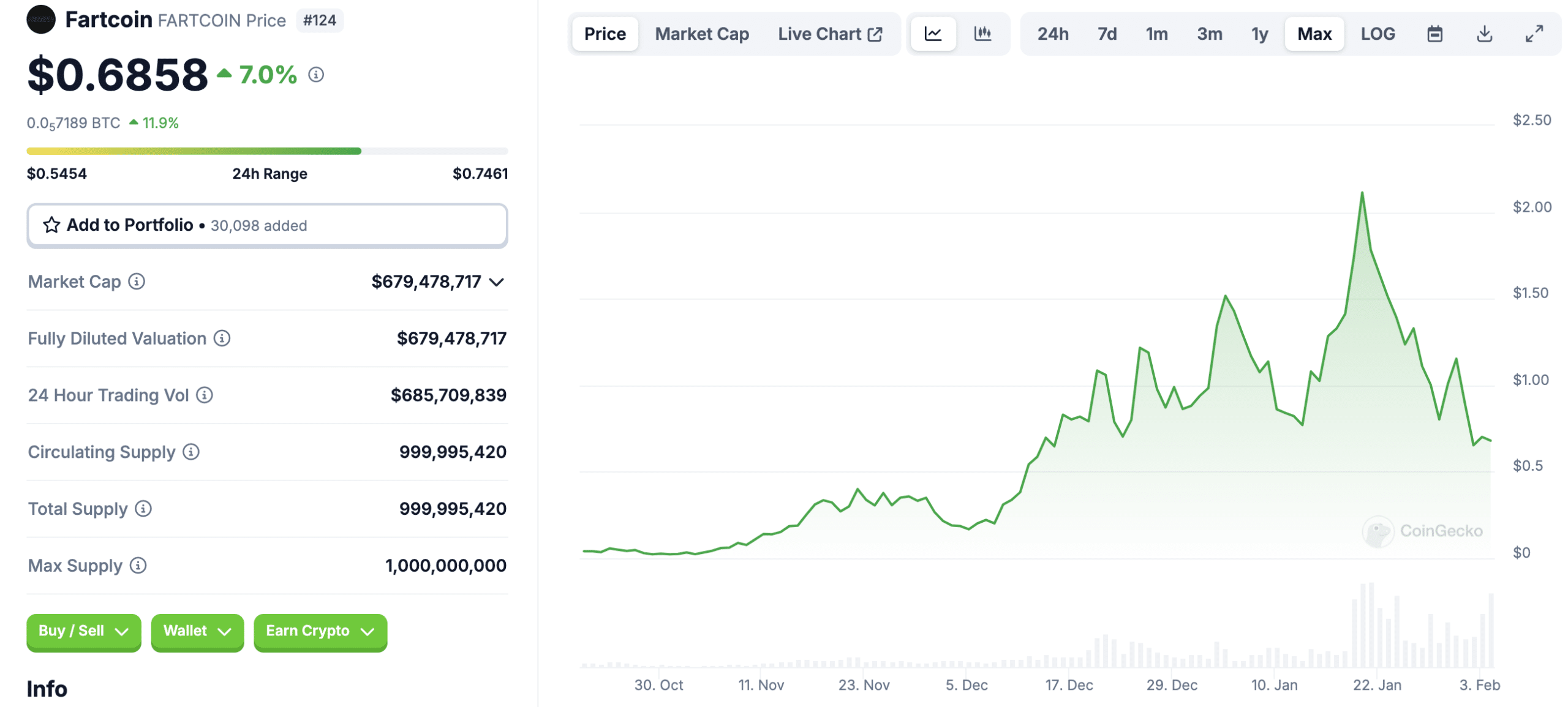Show Market Cap info tooltip icon
1568x707 pixels.
tap(137, 282)
